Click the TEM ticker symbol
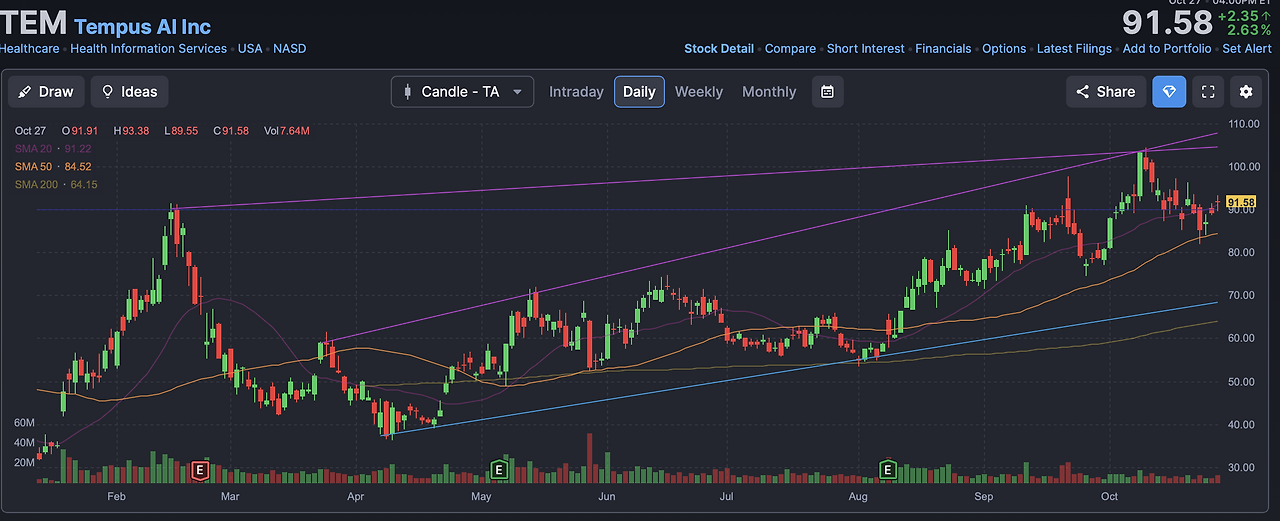Image resolution: width=1280 pixels, height=521 pixels. click(x=34, y=22)
